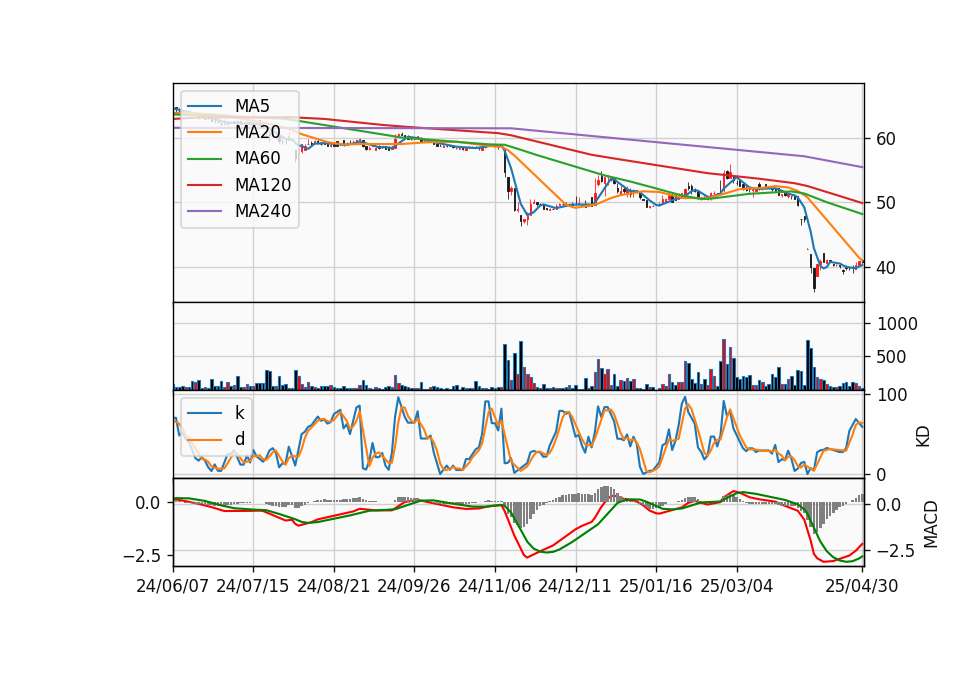Viewport: 960px width, 690px height.
Task: Click the d legend label in KD panel
Action: (239, 439)
